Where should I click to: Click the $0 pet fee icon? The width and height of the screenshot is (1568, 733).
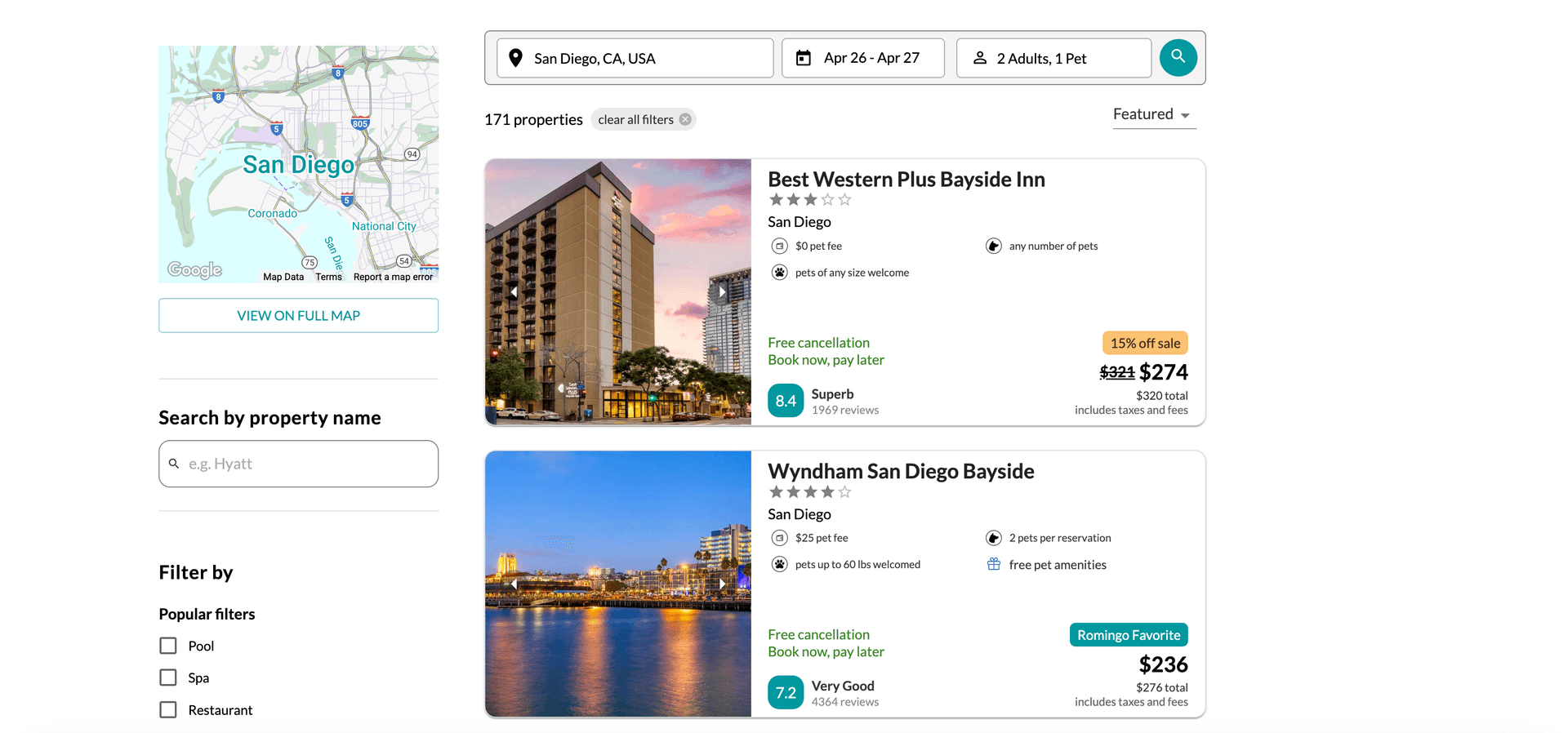coord(780,246)
